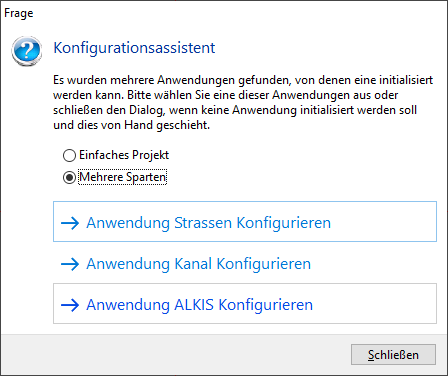Screen dimensions: 448x376
Task: Click the word Strassen in the first option
Action: (x=203, y=223)
